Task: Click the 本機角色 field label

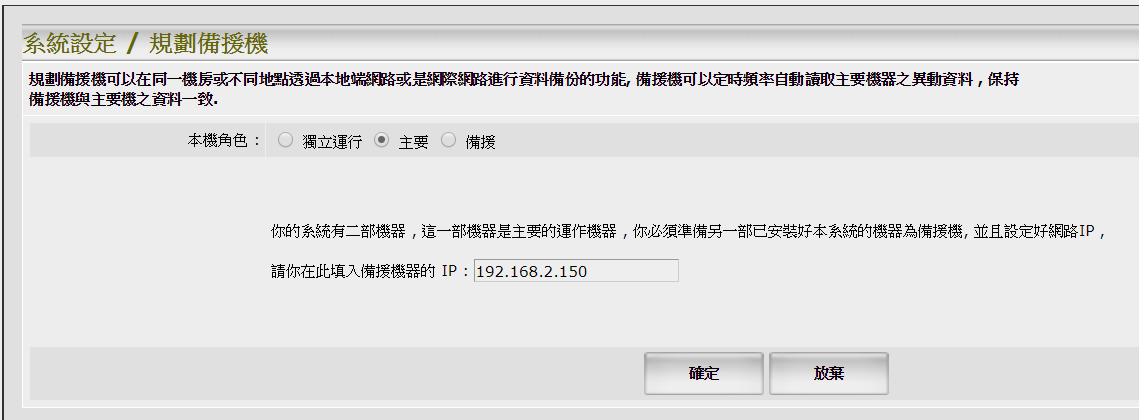Action: pos(224,141)
